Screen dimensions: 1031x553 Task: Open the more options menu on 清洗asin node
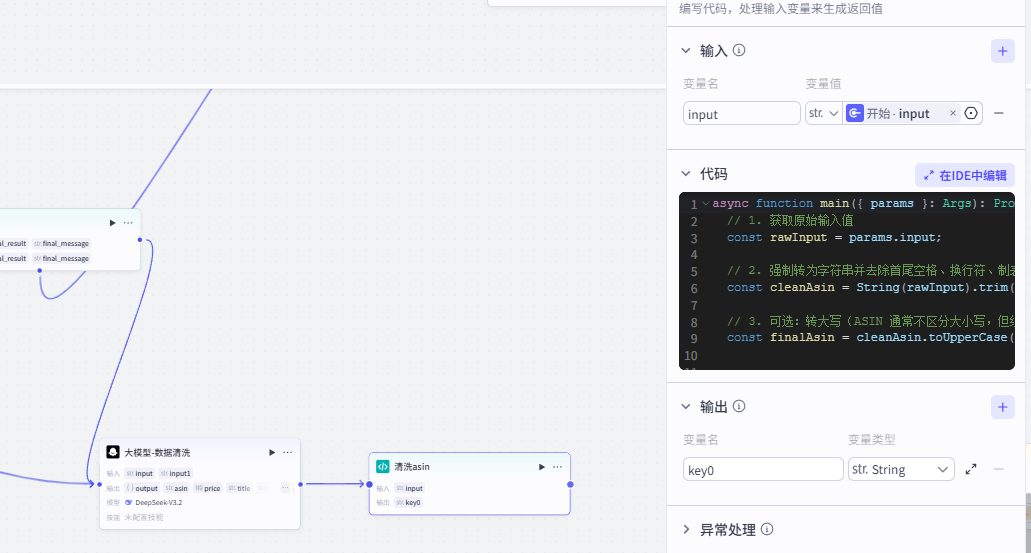tap(558, 467)
